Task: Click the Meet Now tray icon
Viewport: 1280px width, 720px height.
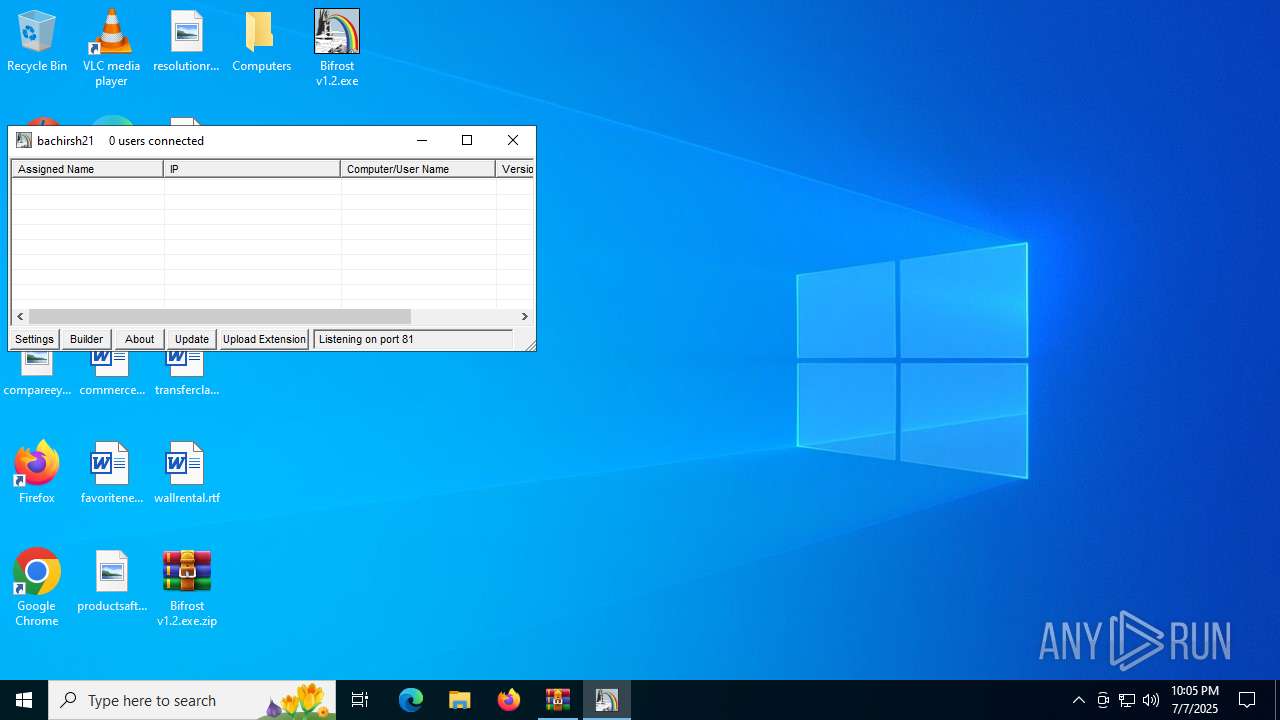Action: click(1103, 700)
